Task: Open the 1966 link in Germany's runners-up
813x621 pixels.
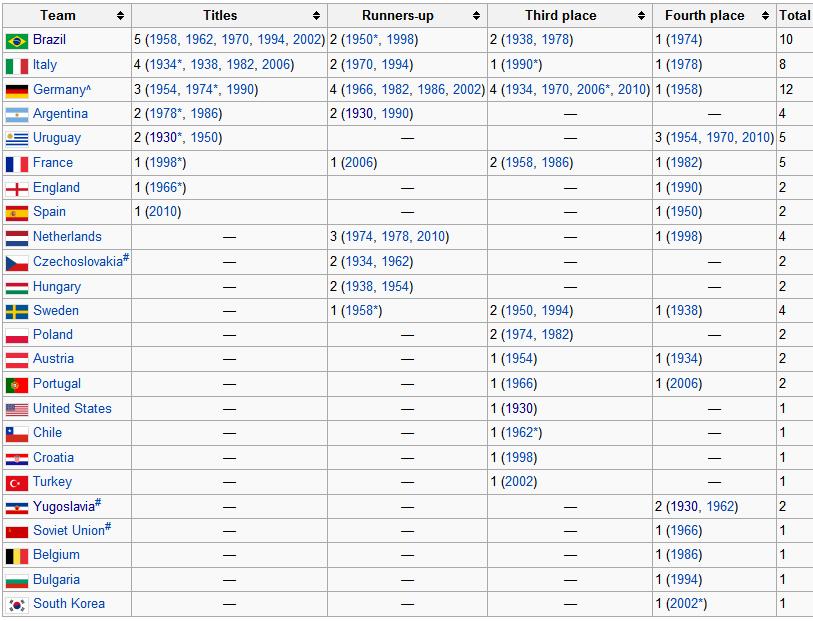Action: coord(359,89)
